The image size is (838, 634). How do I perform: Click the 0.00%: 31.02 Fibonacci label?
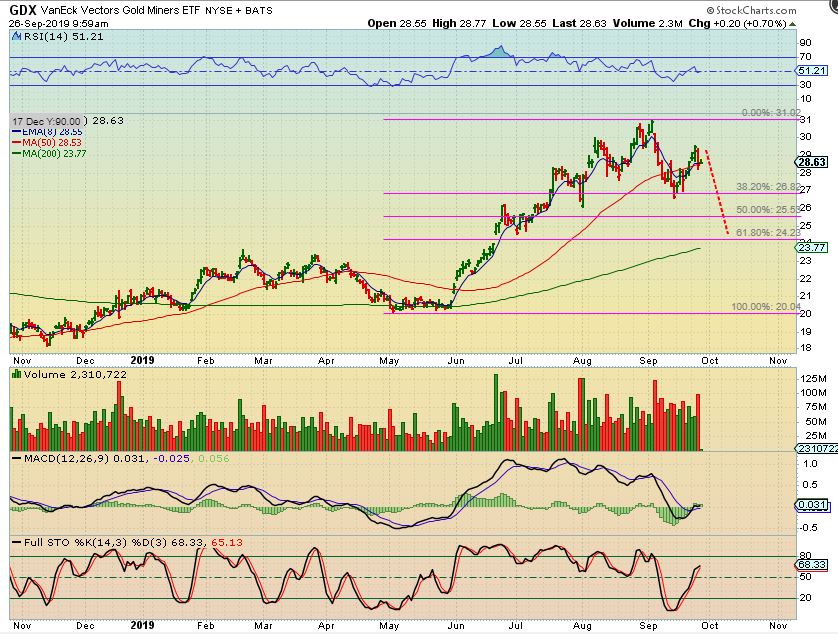pyautogui.click(x=771, y=113)
